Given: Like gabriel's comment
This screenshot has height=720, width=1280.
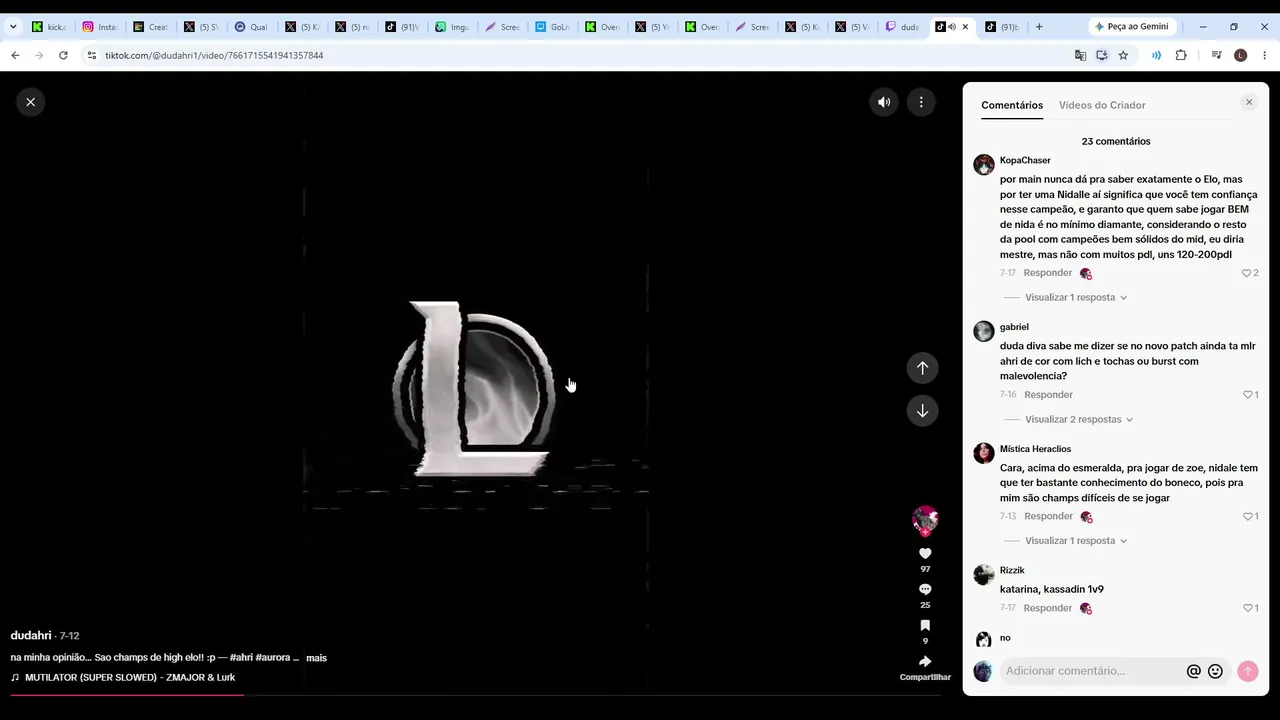Looking at the screenshot, I should (1247, 395).
